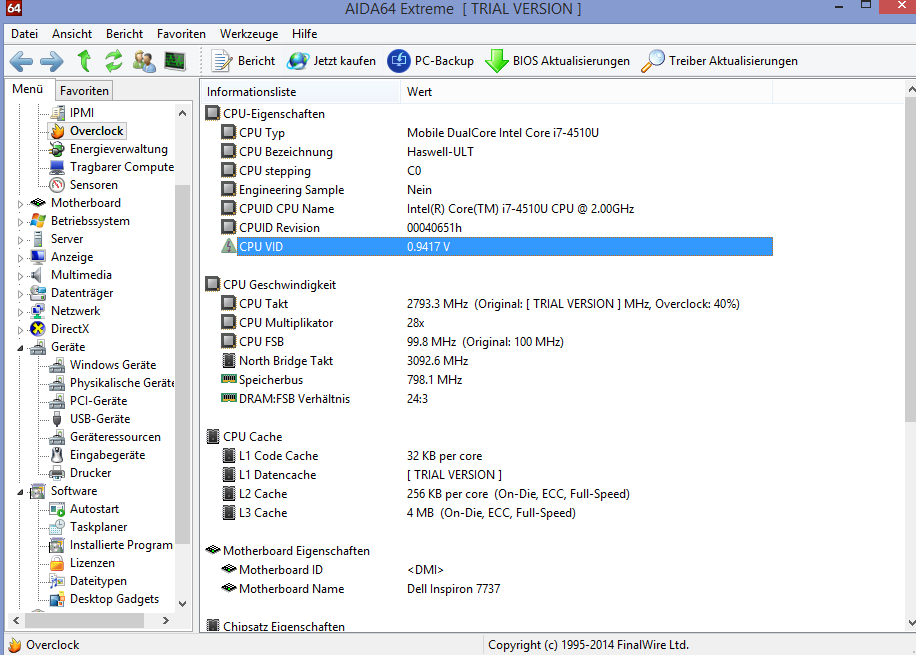Viewport: 916px width, 655px height.
Task: Select the CPU Multiplikator row
Action: (x=497, y=323)
